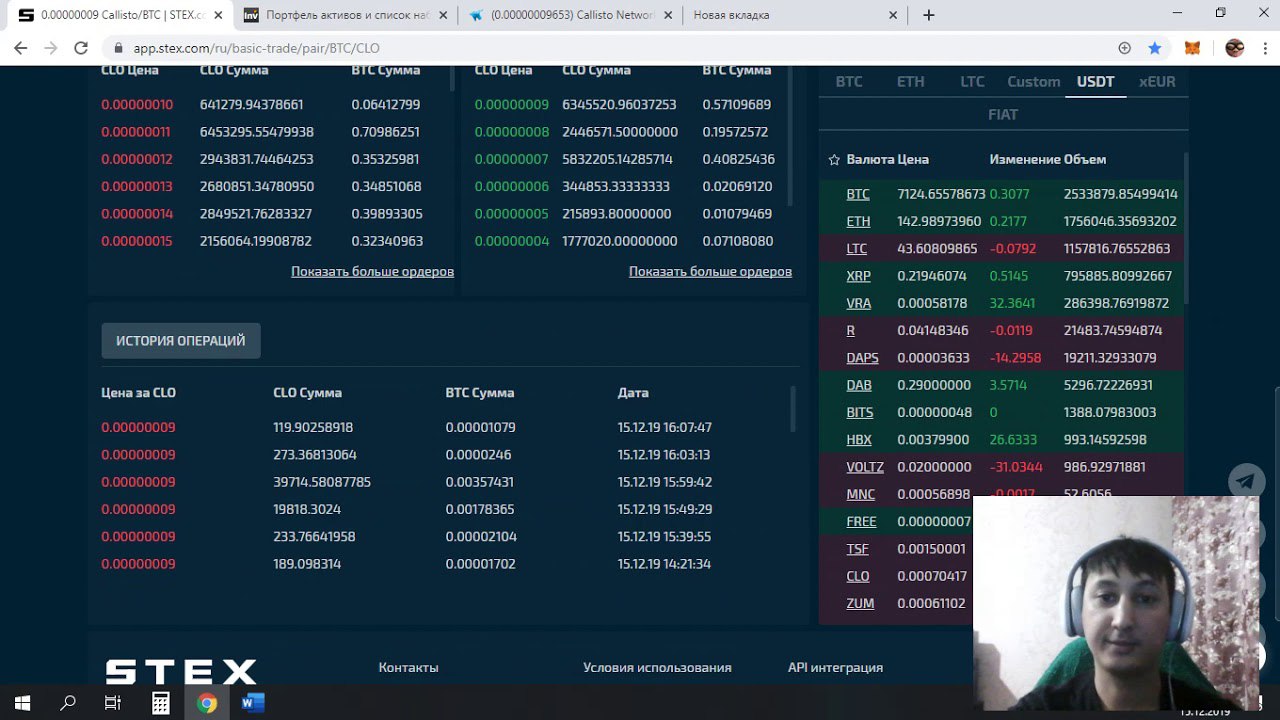This screenshot has height=720, width=1280.
Task: Click the browser back arrow
Action: pyautogui.click(x=20, y=48)
